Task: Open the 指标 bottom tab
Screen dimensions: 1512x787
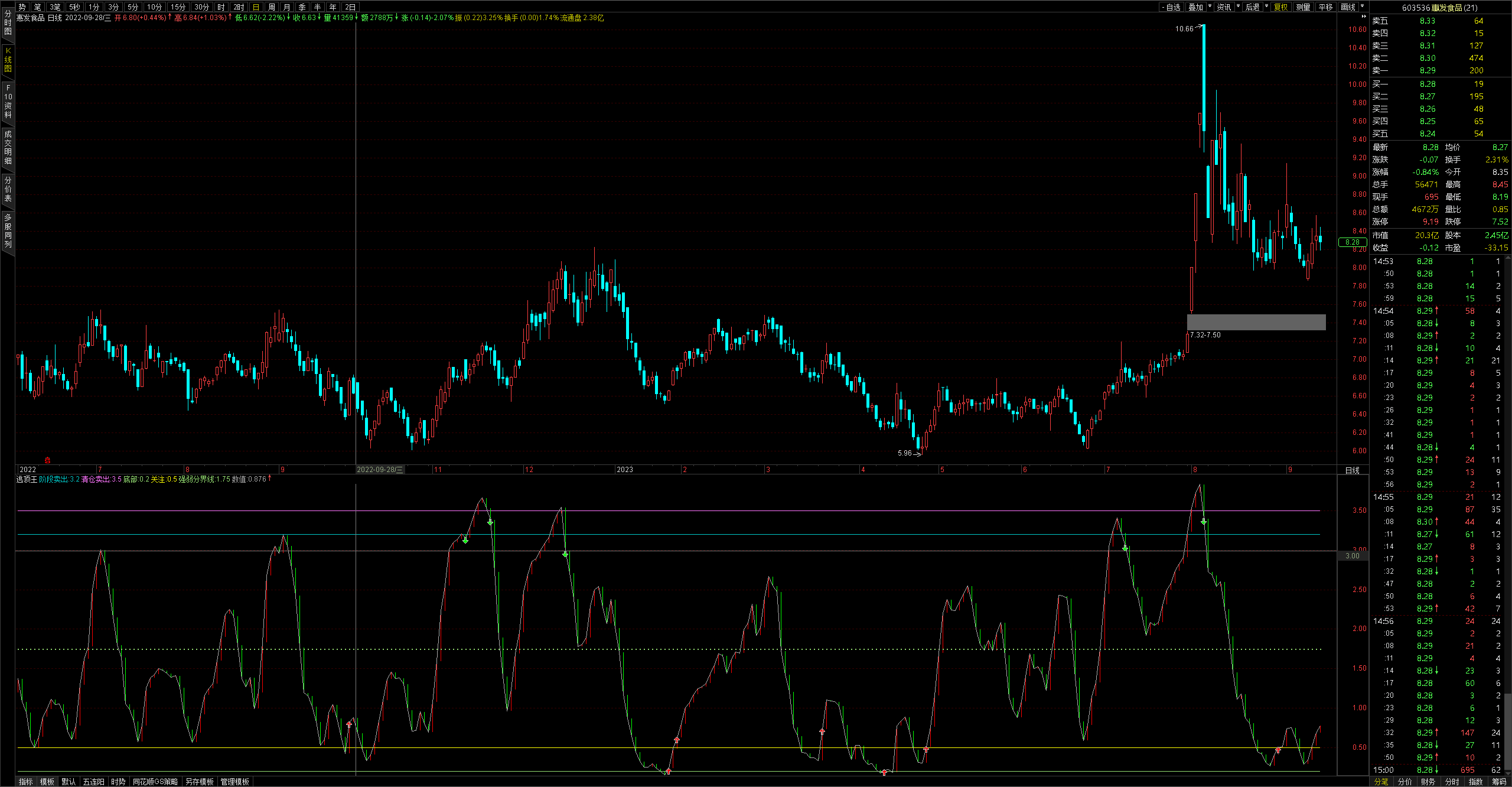Action: pyautogui.click(x=26, y=782)
